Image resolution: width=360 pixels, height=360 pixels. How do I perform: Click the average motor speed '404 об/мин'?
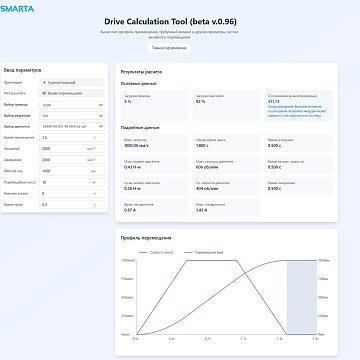tap(207, 188)
